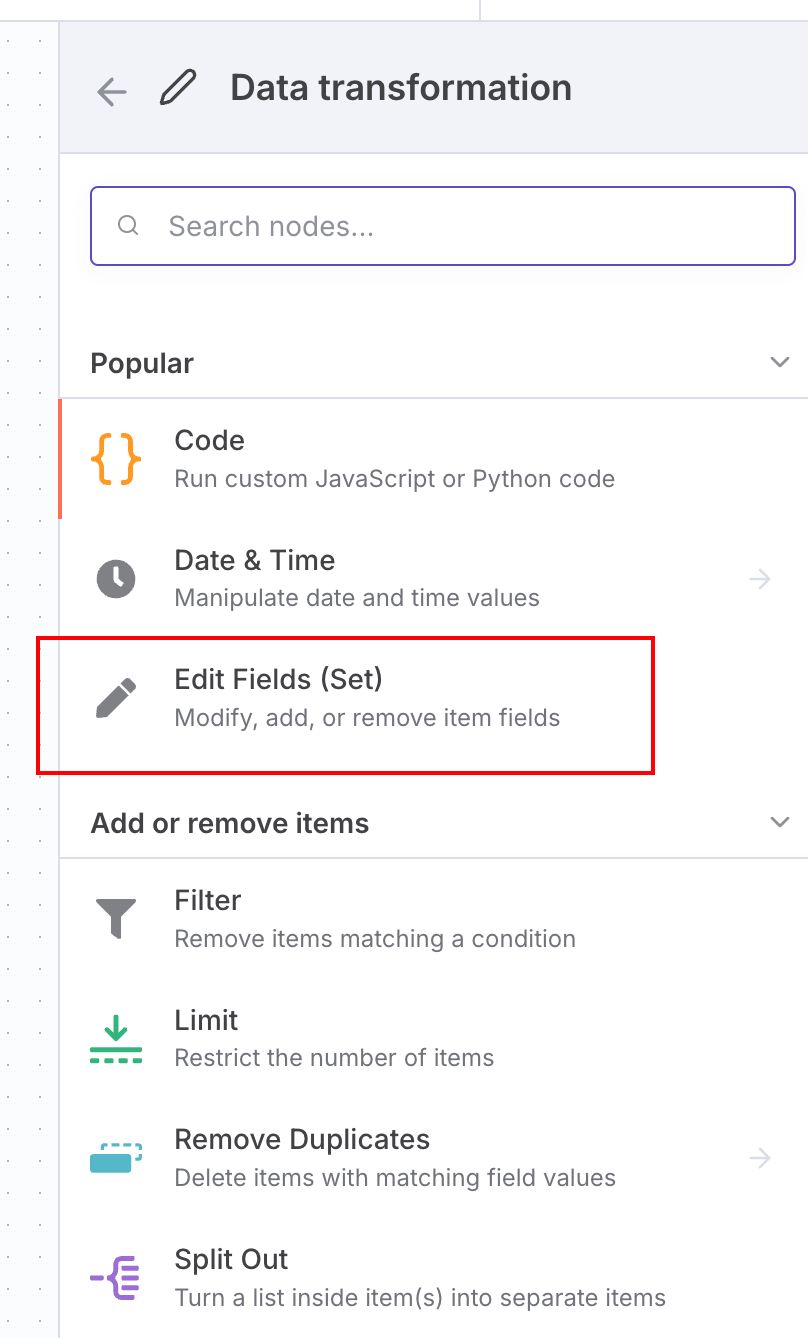
Task: Click the blue Remove Duplicates icon
Action: [116, 1158]
